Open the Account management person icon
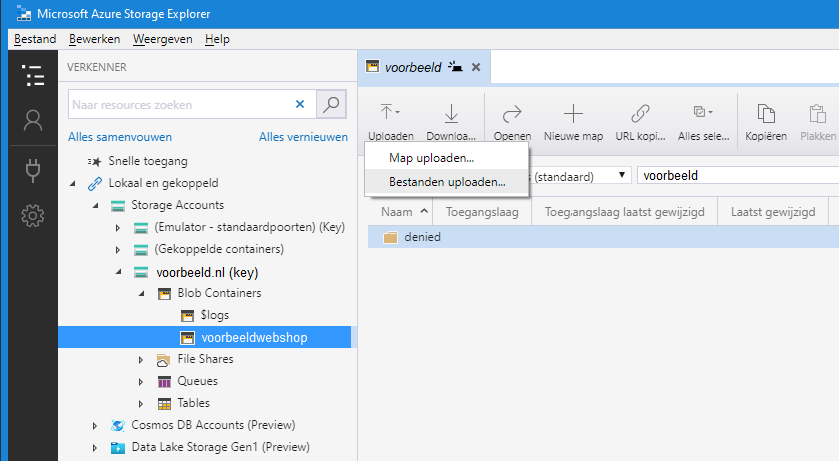839x461 pixels. (x=33, y=120)
